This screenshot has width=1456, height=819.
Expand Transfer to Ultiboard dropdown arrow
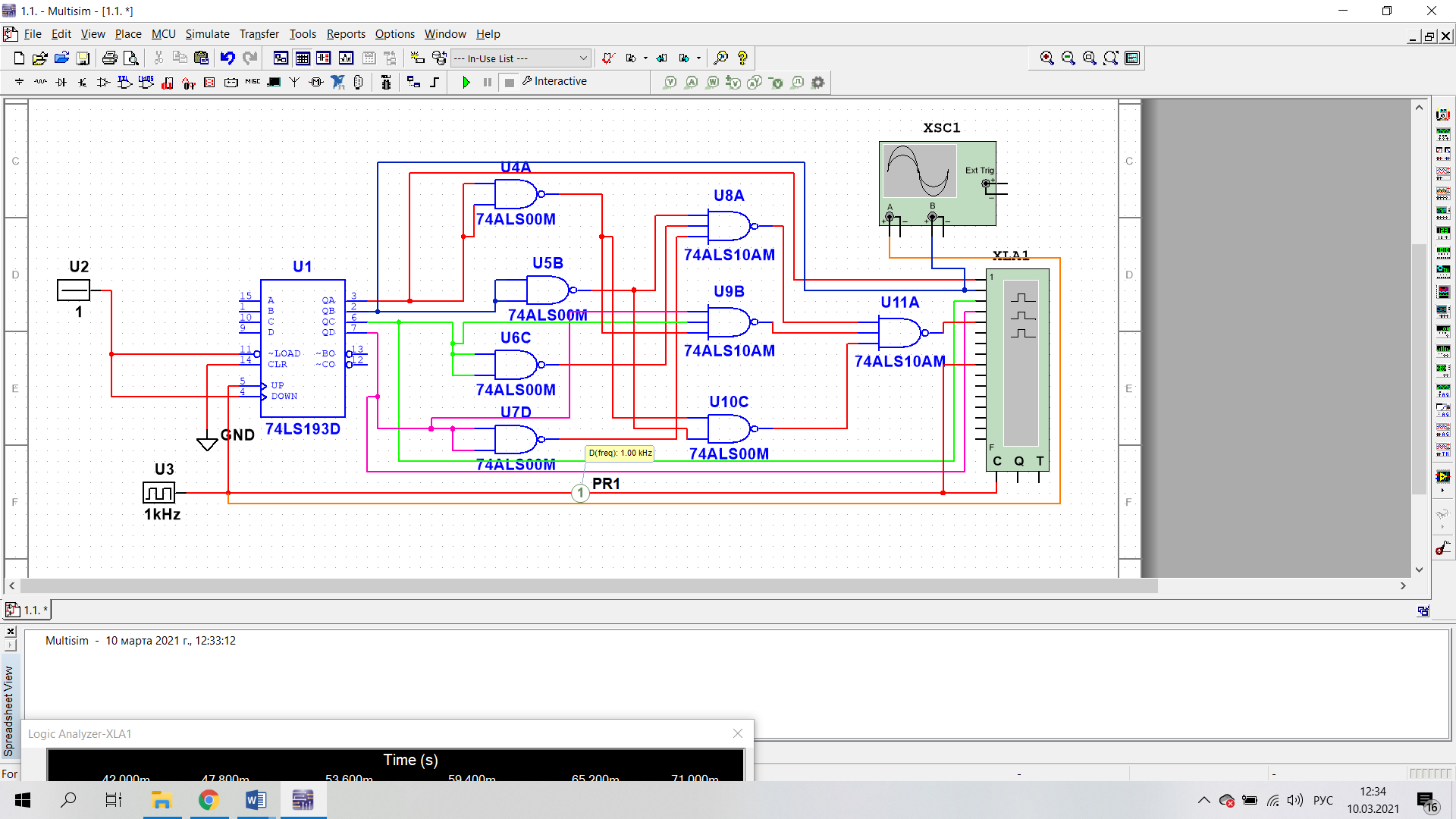(x=645, y=58)
